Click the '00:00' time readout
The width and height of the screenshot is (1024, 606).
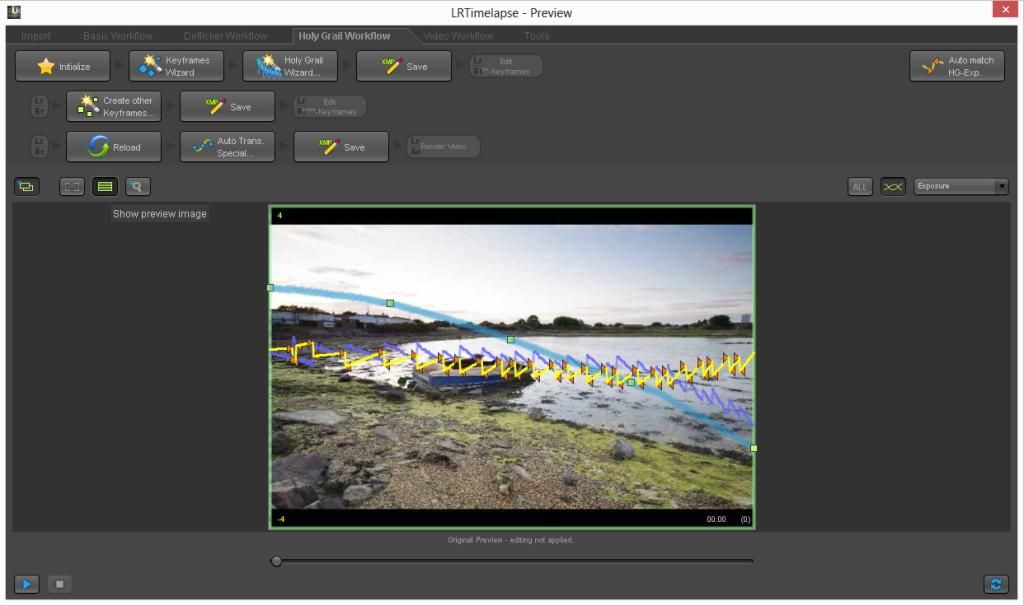[716, 519]
